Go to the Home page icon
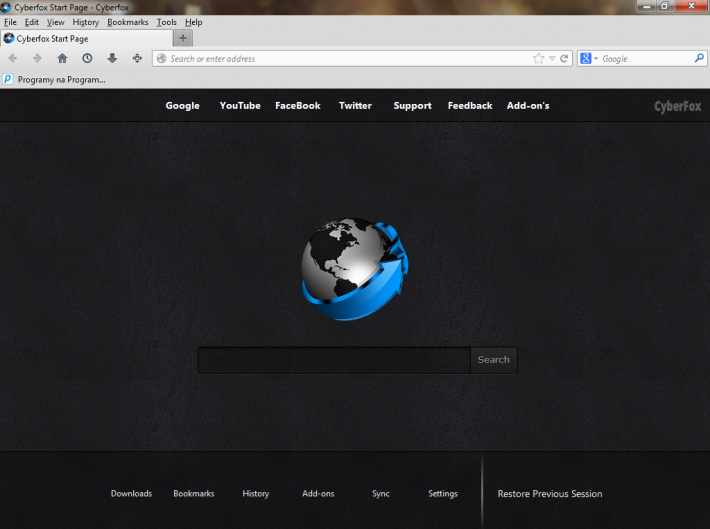Viewport: 710px width, 529px height. click(x=62, y=58)
